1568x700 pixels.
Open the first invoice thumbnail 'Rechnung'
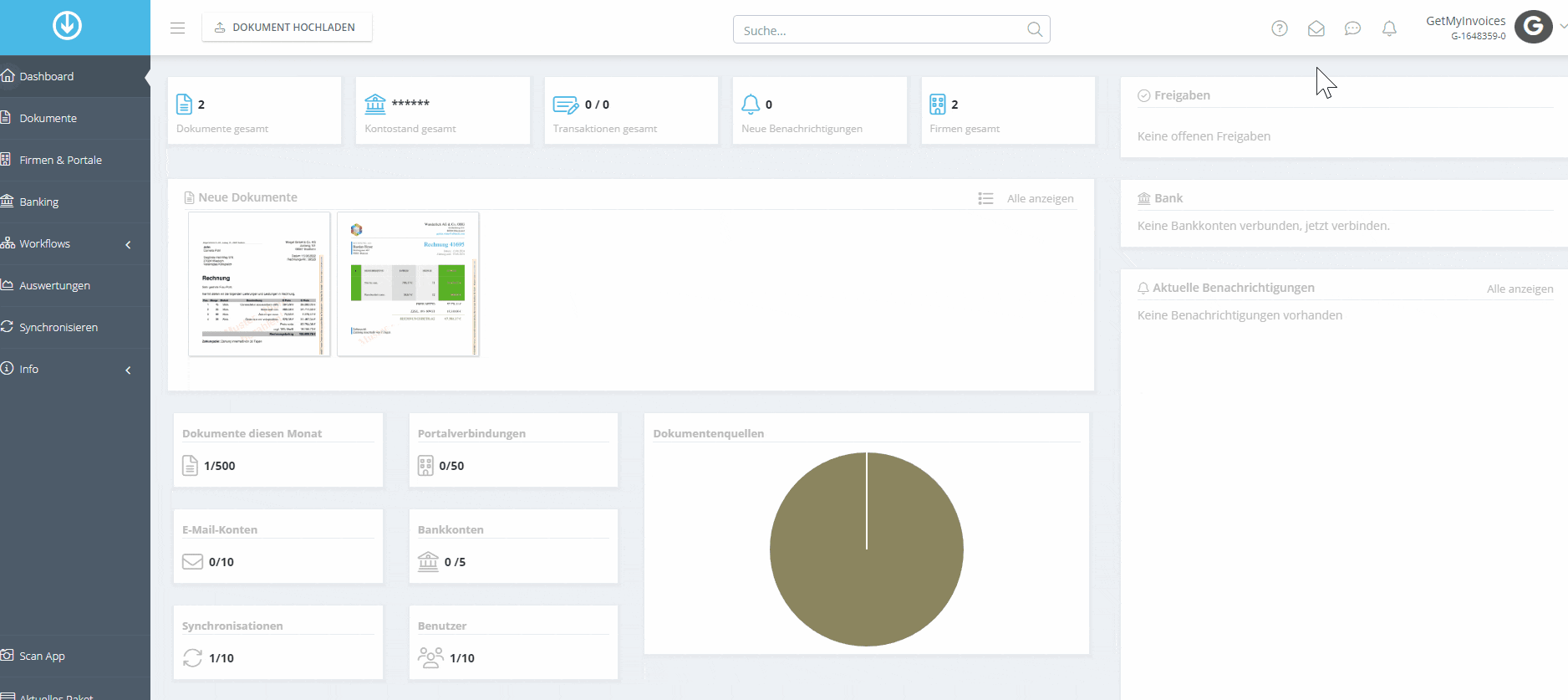click(x=259, y=284)
